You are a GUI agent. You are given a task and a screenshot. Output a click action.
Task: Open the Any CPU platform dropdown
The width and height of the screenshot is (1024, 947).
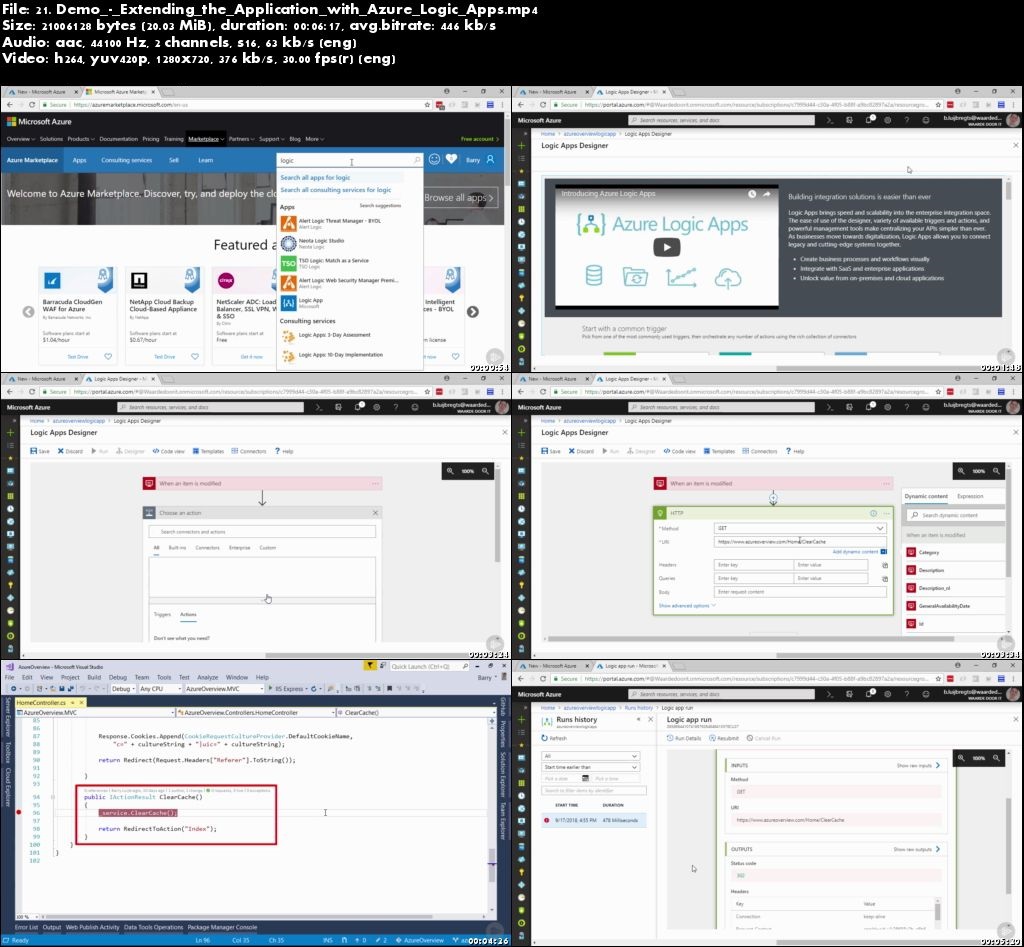point(159,688)
